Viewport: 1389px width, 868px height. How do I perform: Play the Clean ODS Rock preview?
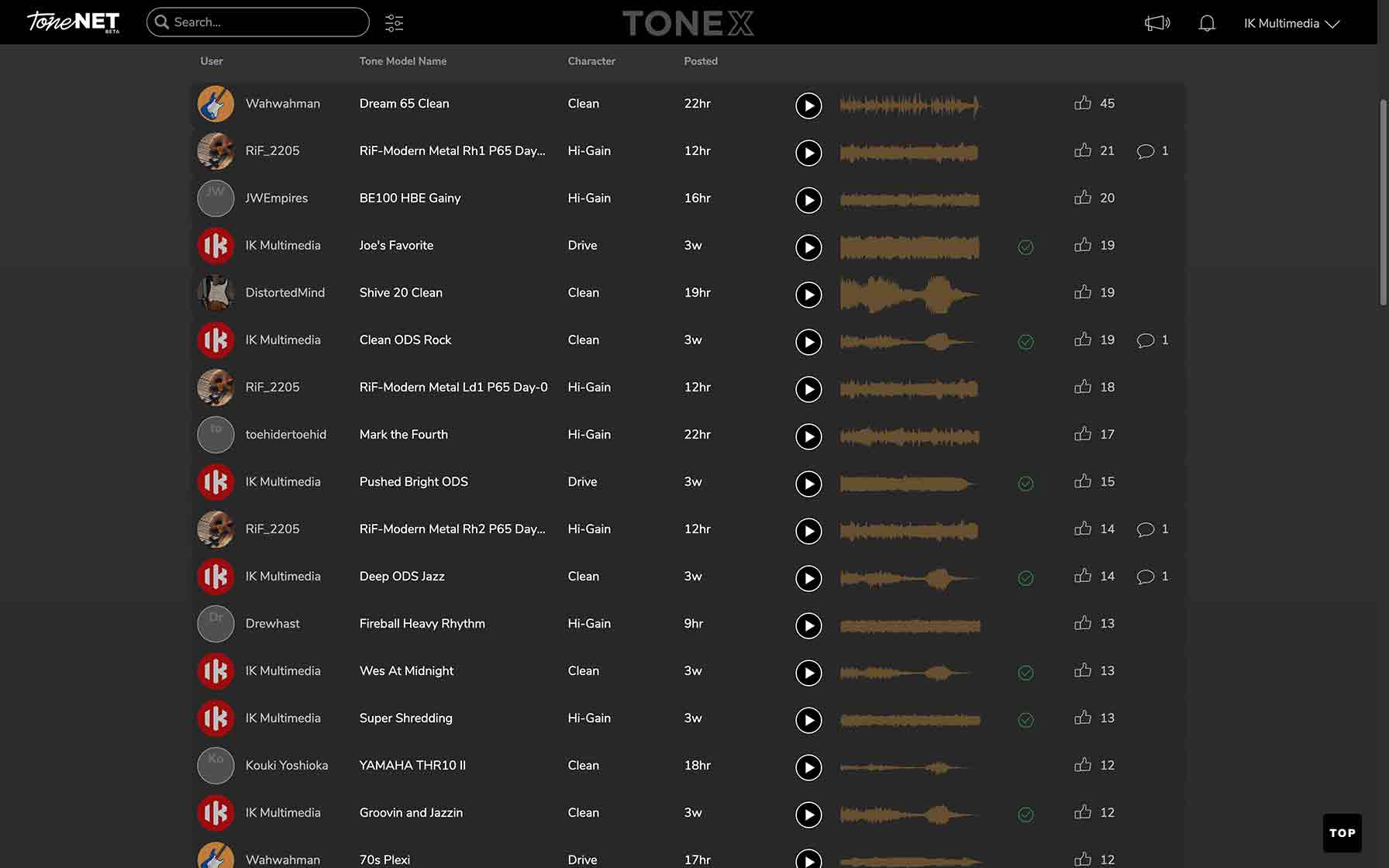click(x=808, y=342)
